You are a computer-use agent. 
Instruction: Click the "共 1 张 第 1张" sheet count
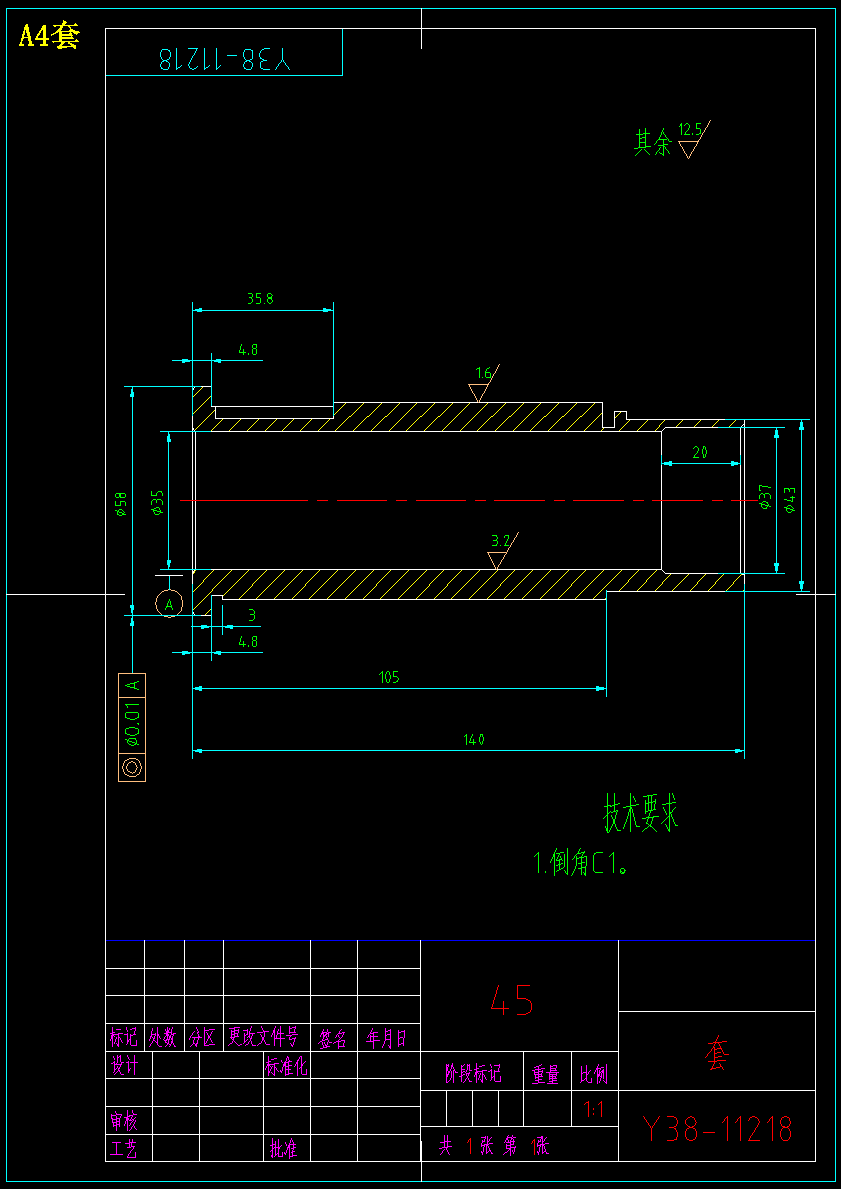pyautogui.click(x=494, y=1147)
